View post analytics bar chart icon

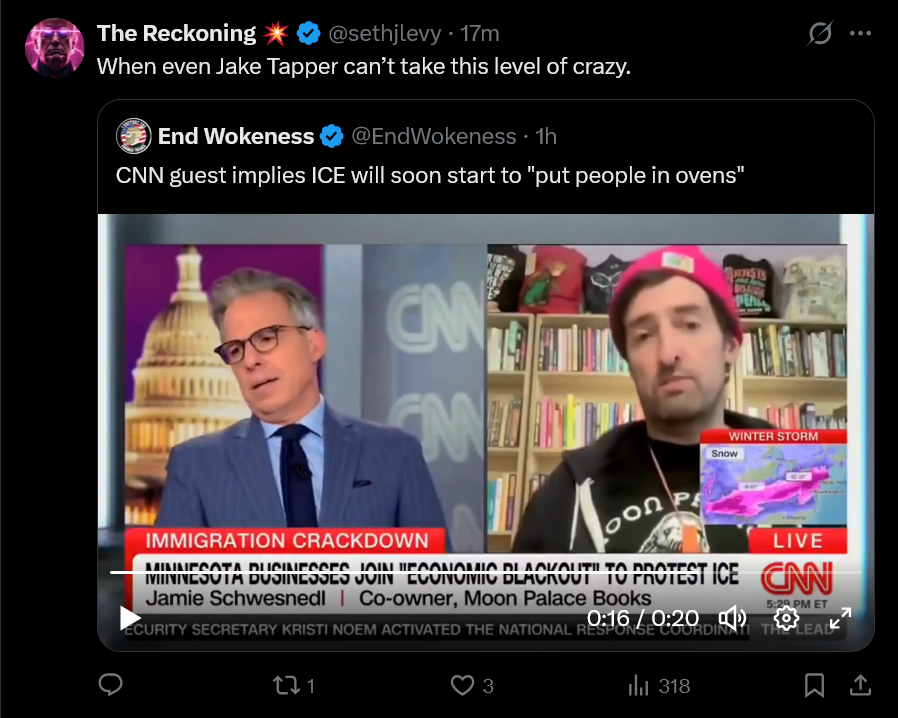click(x=639, y=685)
